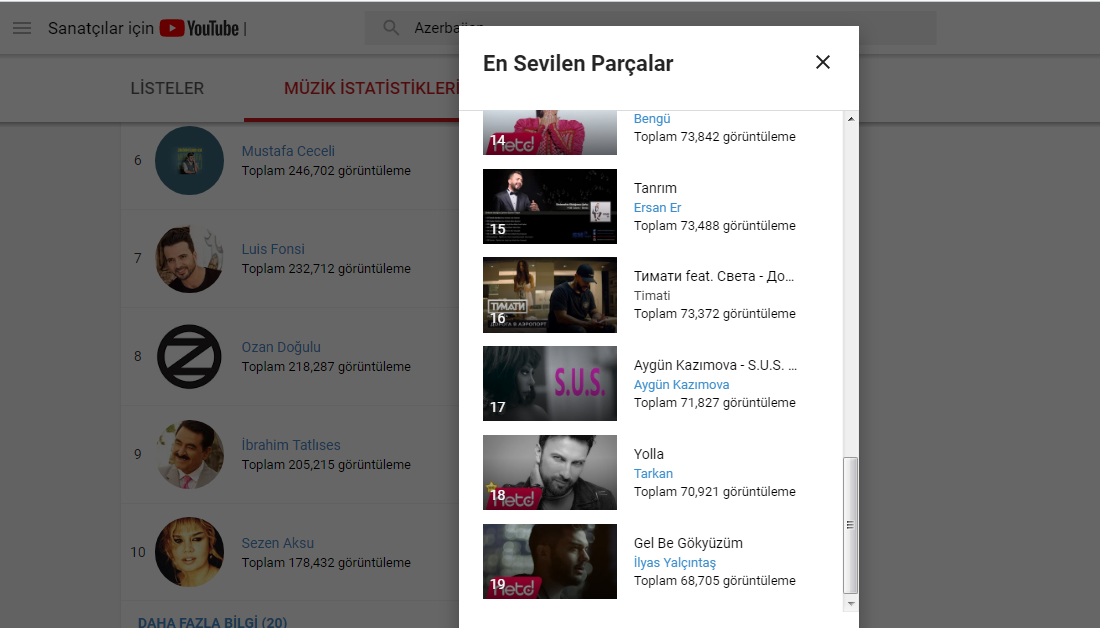
Task: Select the MÜZİK İSTATİSTİKLERİ tab
Action: point(371,88)
